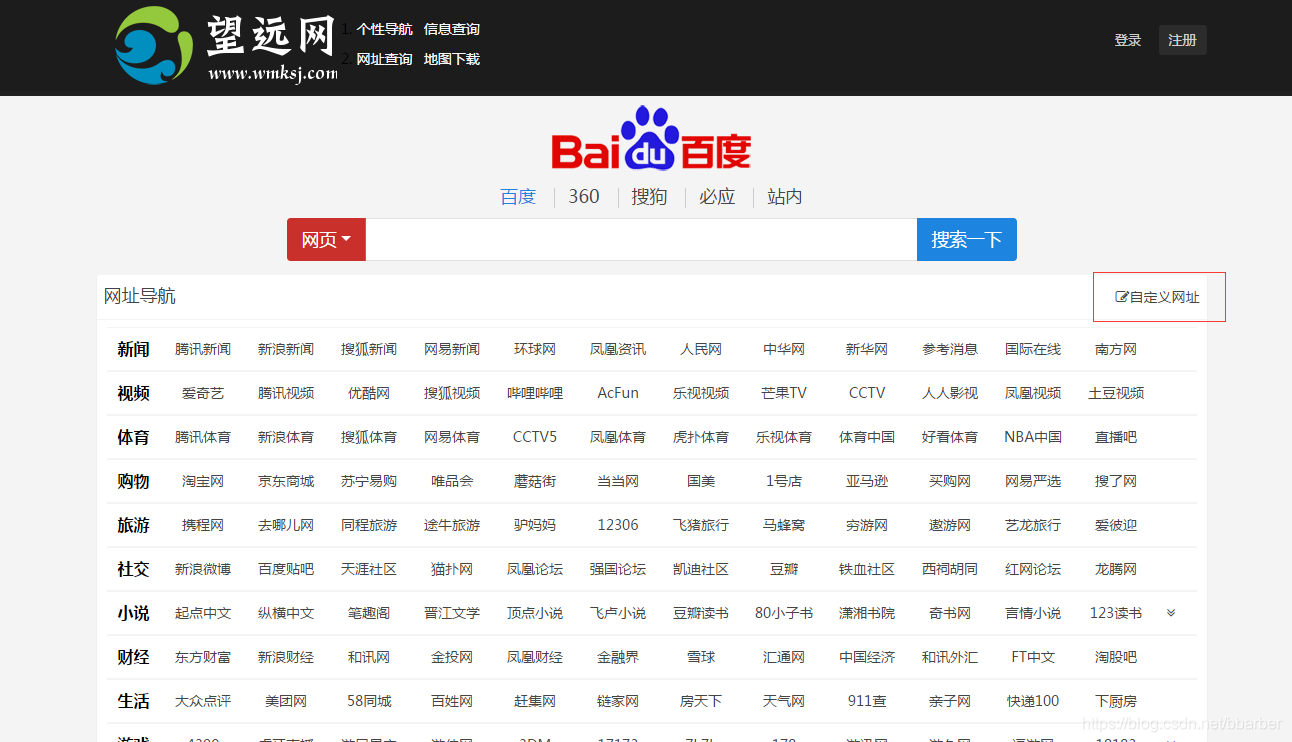
Task: Open 豆瓣 link in 社交 row
Action: click(784, 569)
